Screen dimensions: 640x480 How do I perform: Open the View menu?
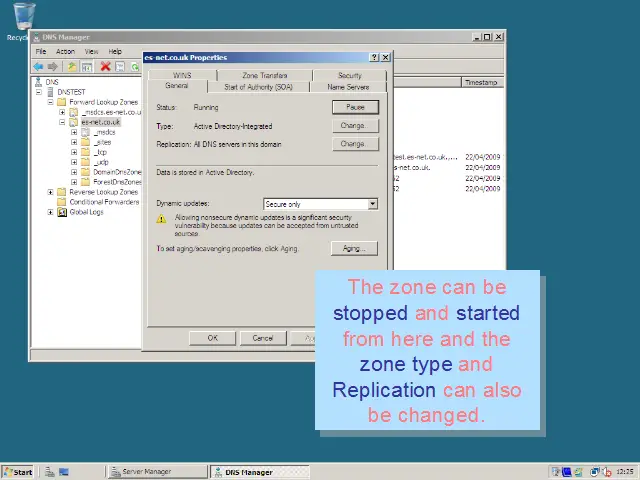point(91,51)
